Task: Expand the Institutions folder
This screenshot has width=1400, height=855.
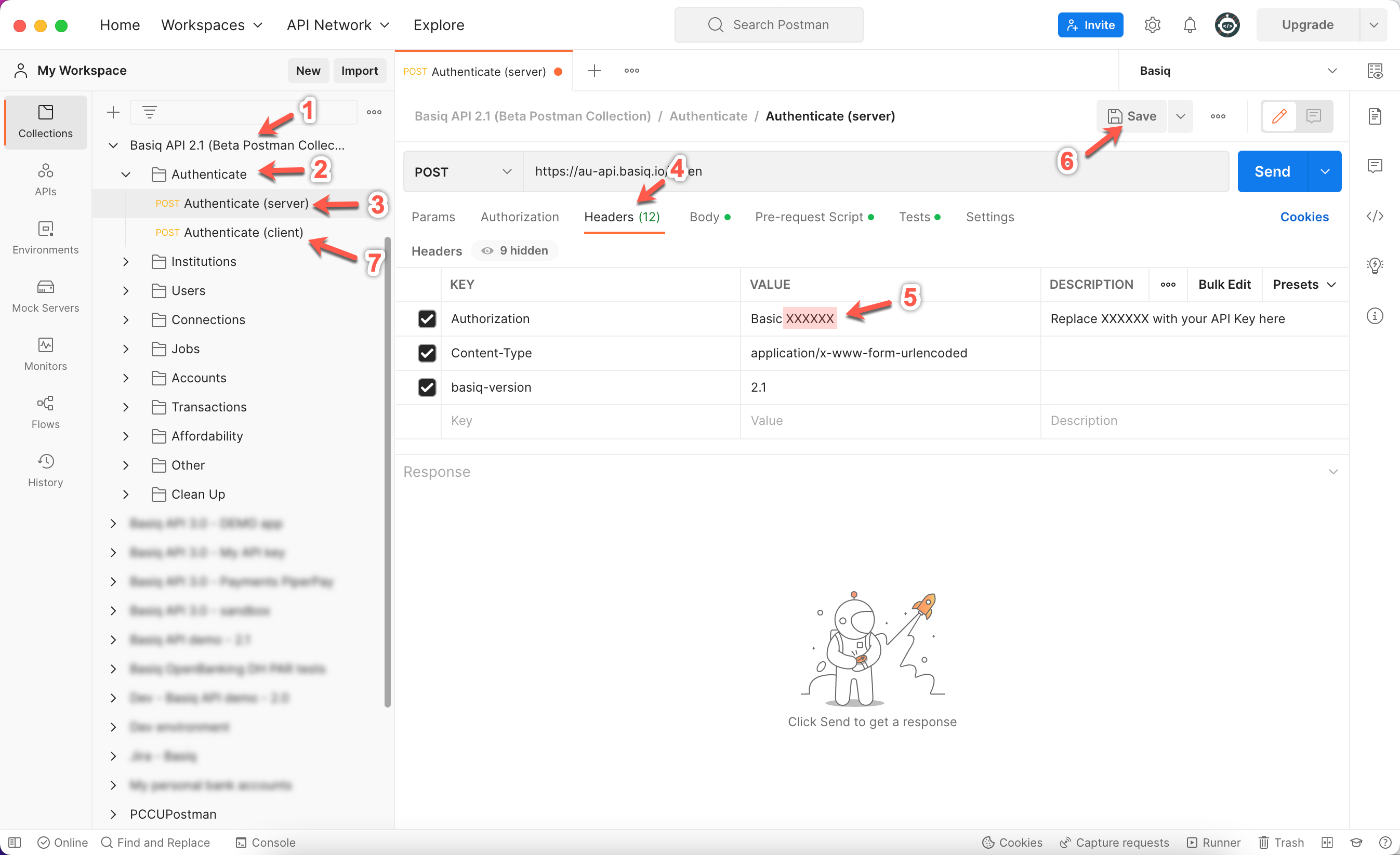Action: click(x=126, y=261)
